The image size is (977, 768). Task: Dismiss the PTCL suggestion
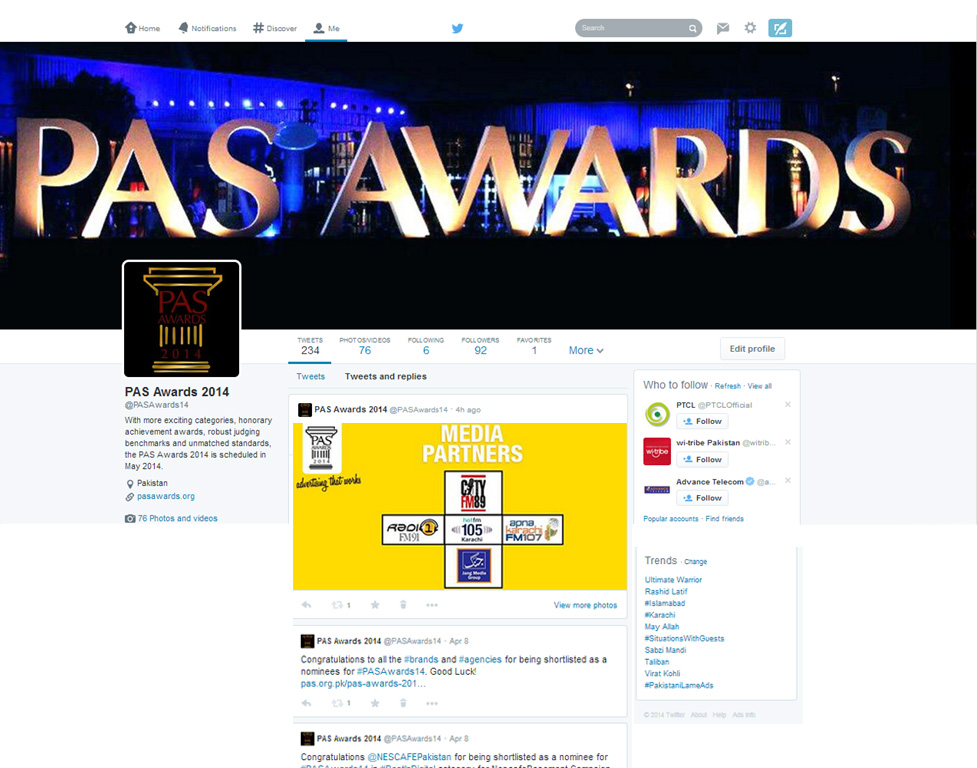(788, 405)
